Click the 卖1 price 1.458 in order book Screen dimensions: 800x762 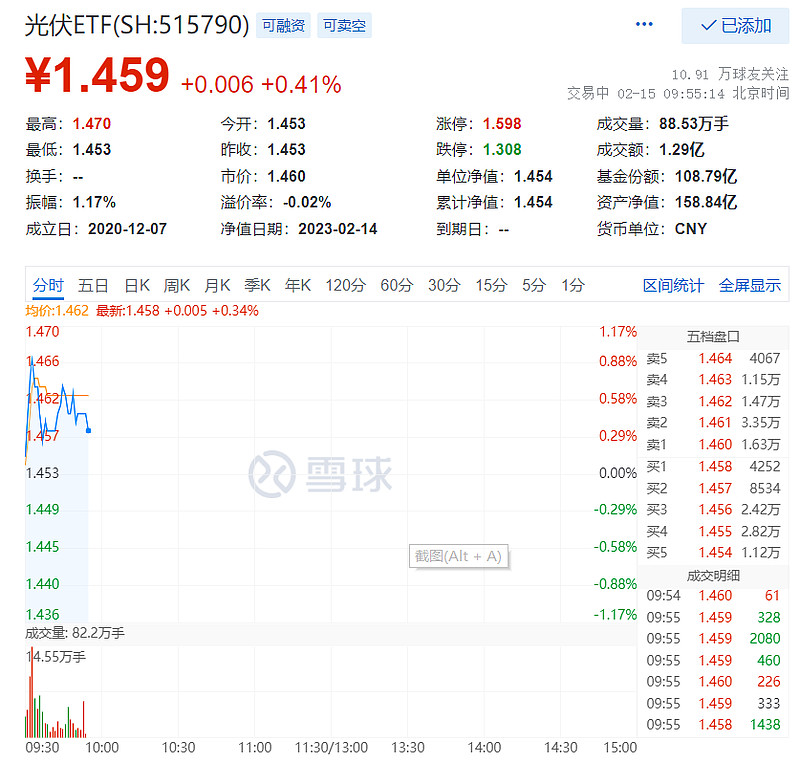(714, 466)
